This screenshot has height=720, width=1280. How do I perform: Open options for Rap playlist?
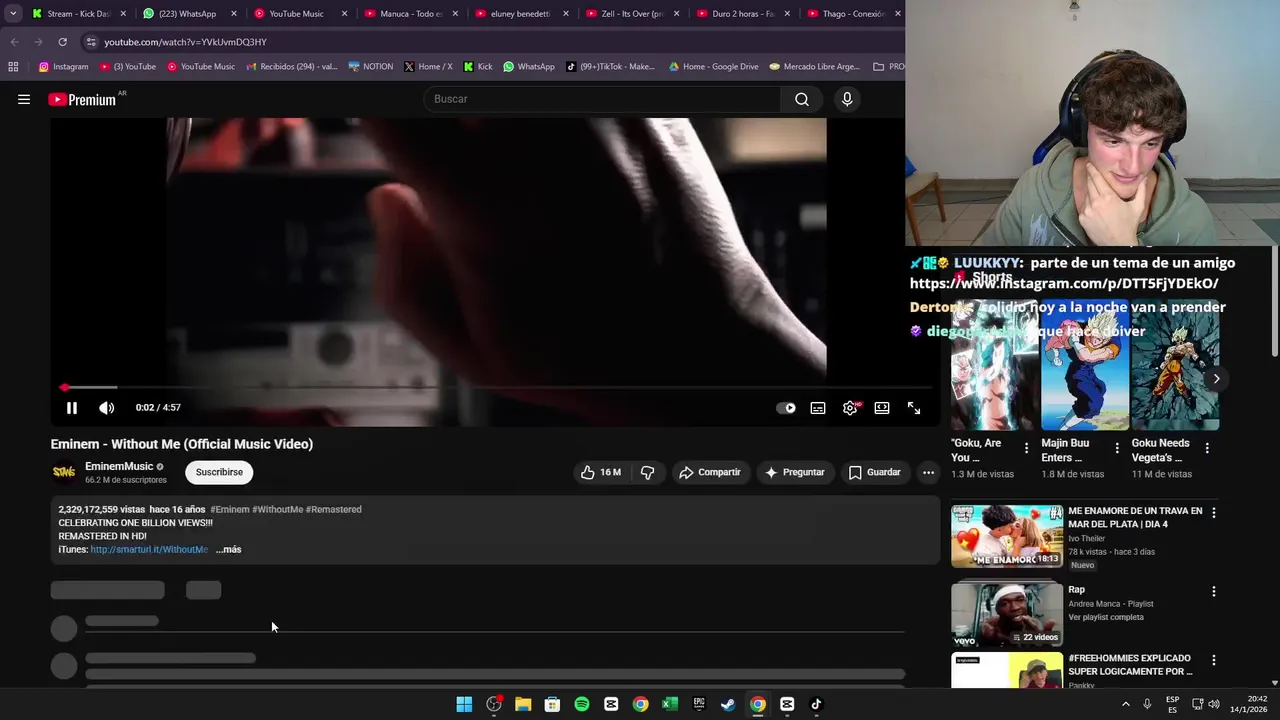click(x=1214, y=591)
